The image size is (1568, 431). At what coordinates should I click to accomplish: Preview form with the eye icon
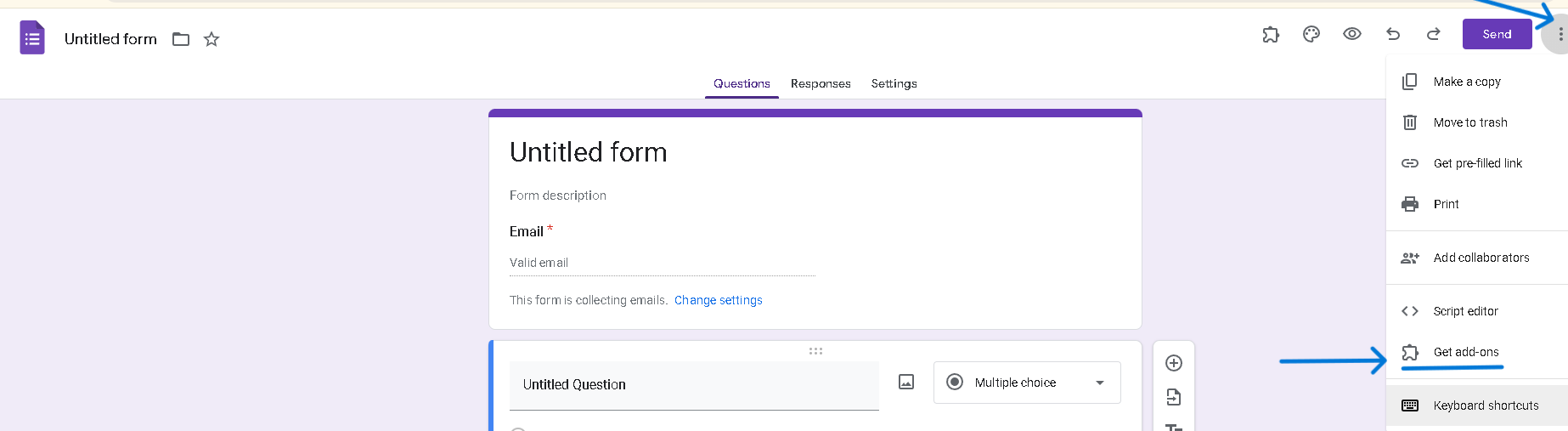tap(1352, 34)
